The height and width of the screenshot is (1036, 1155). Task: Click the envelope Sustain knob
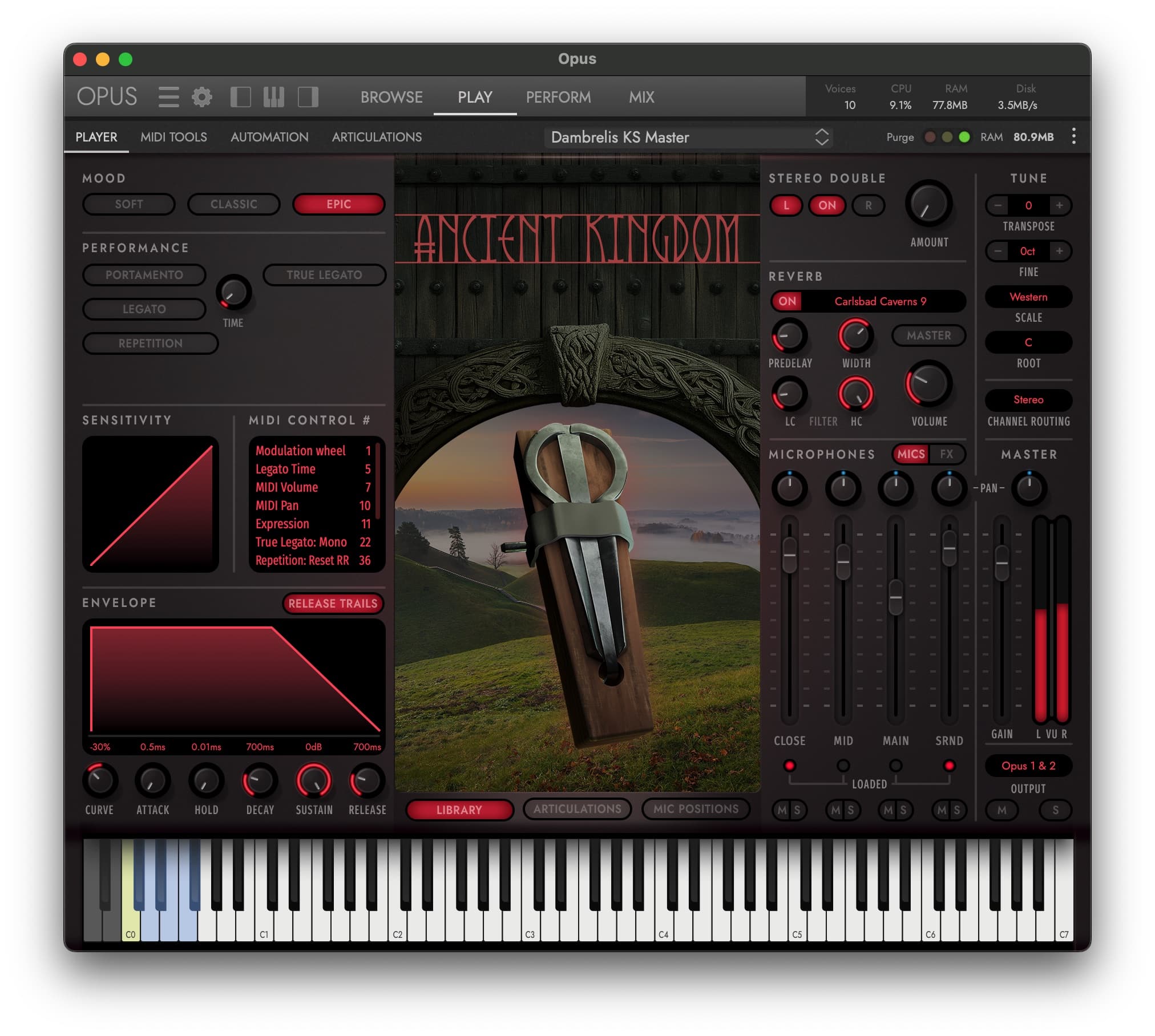point(313,780)
